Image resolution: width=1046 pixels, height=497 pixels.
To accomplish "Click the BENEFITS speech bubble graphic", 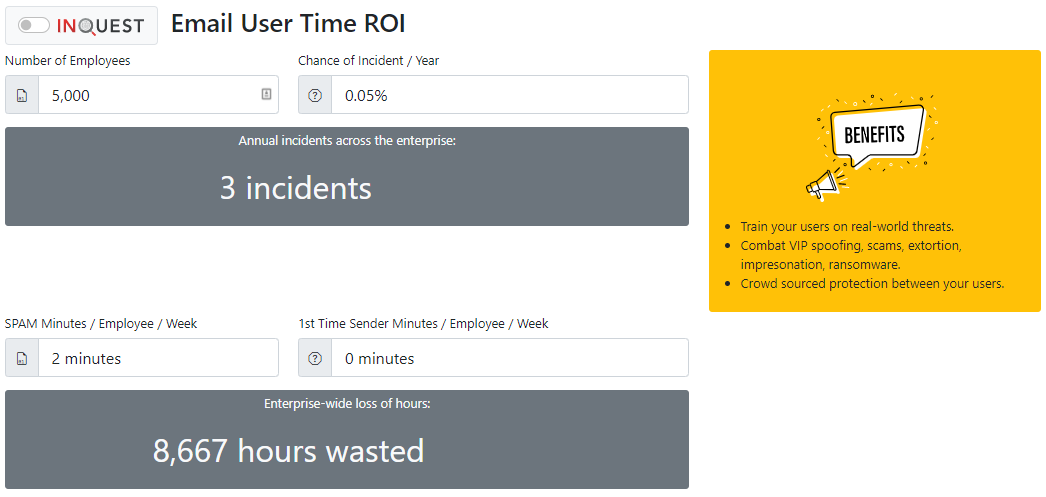I will pos(877,135).
